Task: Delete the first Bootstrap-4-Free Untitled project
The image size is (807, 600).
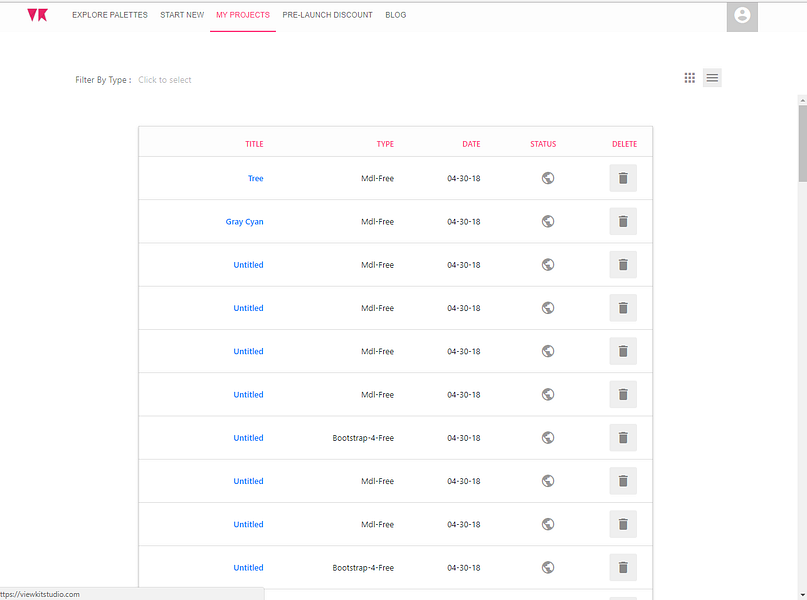Action: pyautogui.click(x=623, y=437)
